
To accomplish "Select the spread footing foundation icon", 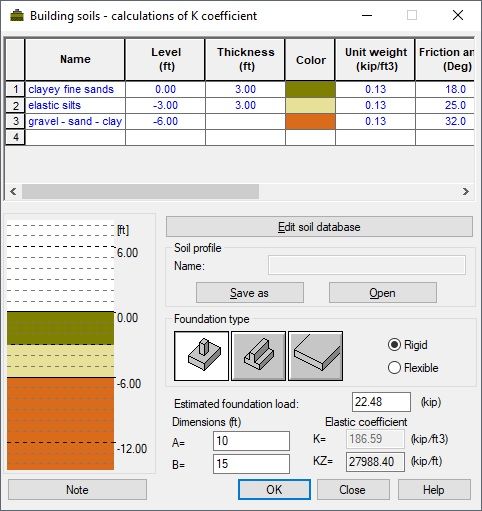I will (x=201, y=356).
